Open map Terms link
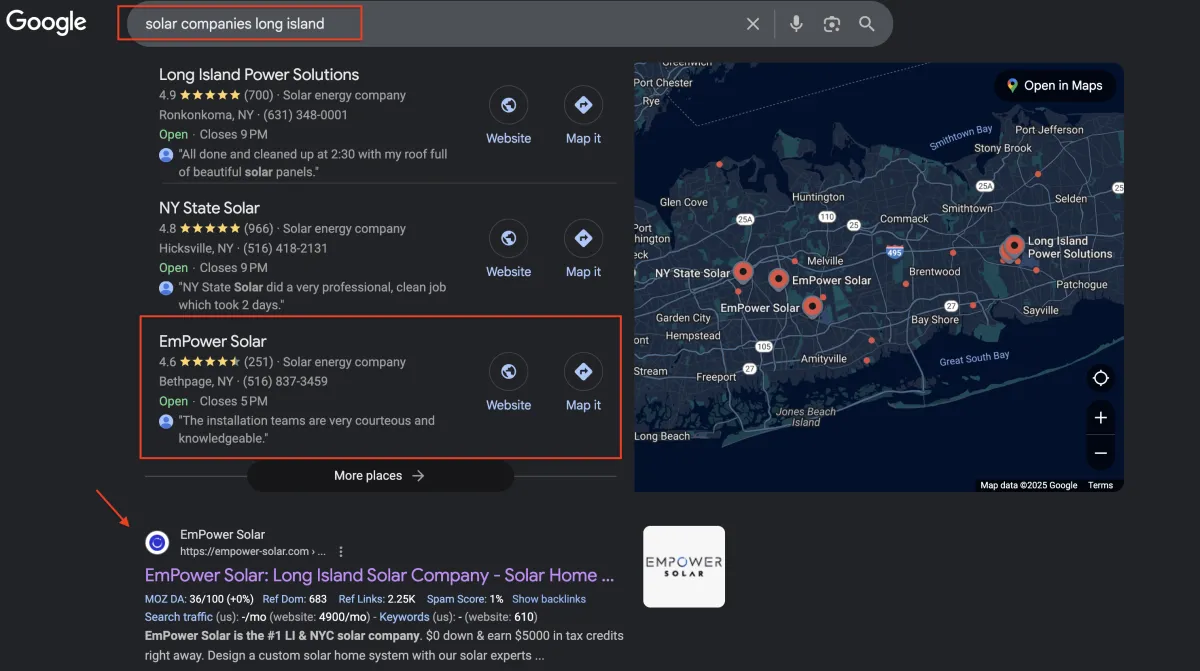Screen dimensions: 1200x671 (1100, 485)
